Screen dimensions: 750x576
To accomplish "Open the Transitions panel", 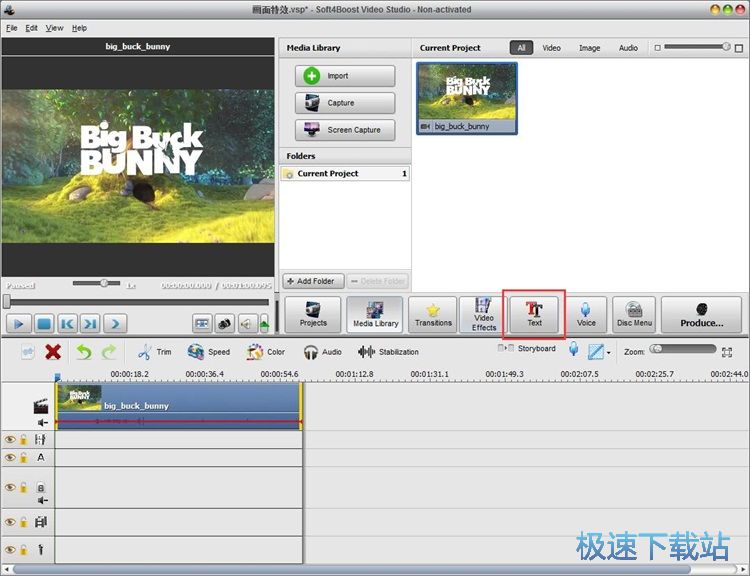I will coord(433,314).
